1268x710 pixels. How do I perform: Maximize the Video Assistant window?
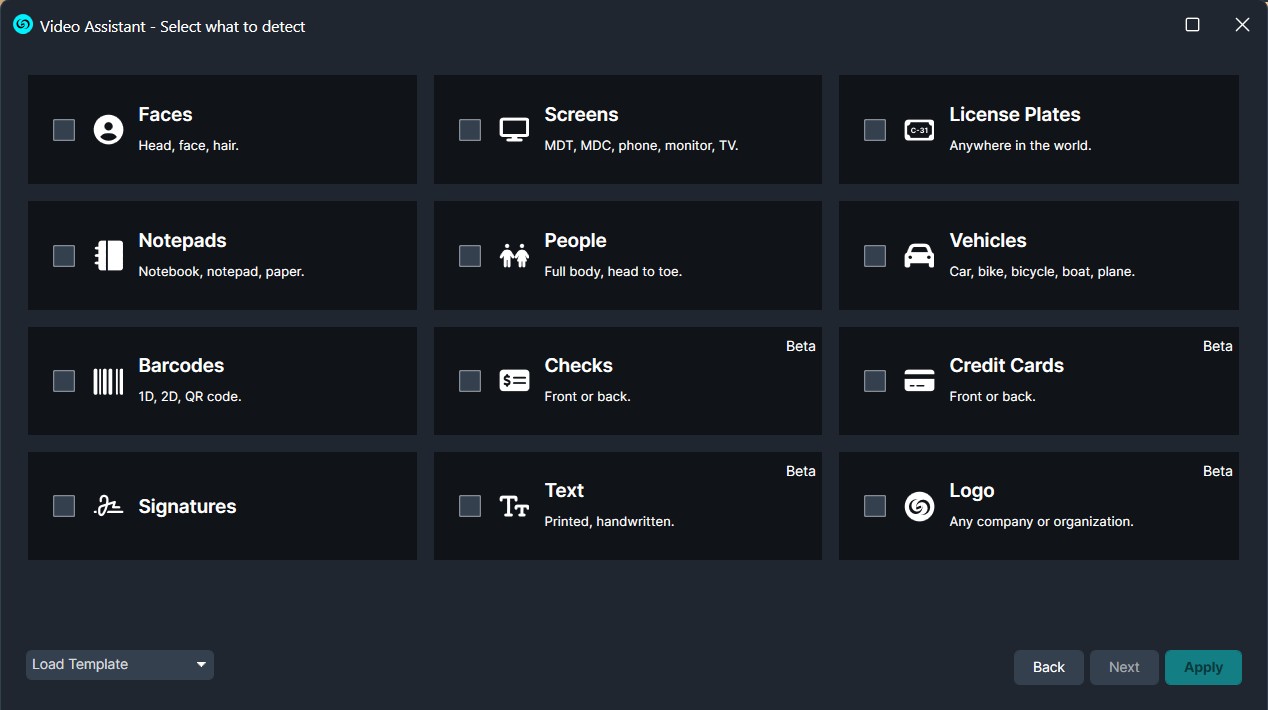coord(1192,25)
